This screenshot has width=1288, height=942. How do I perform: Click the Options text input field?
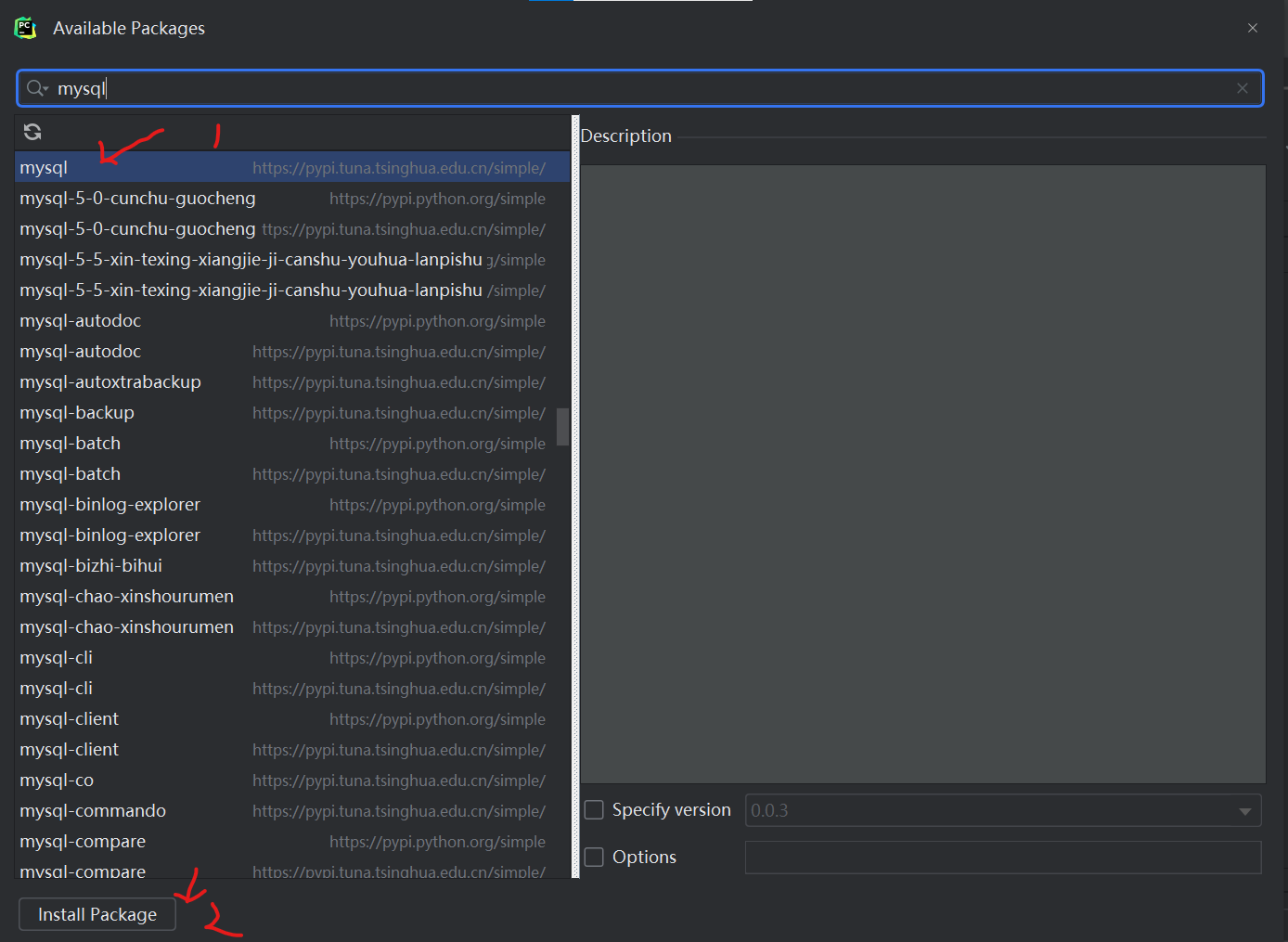click(1003, 858)
